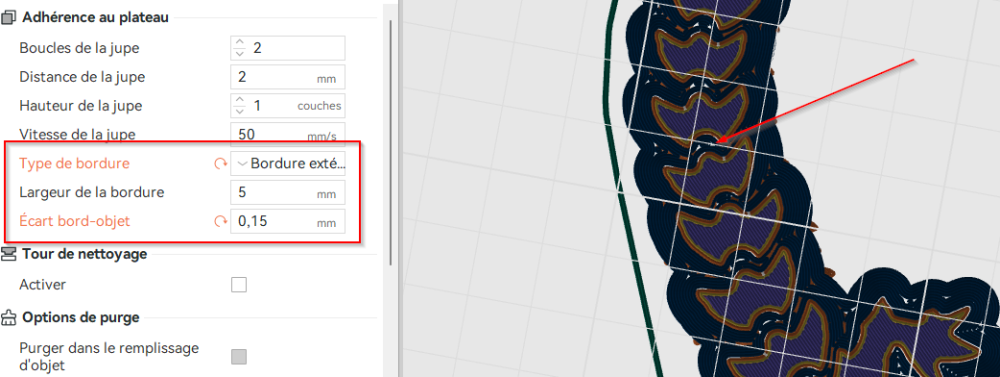This screenshot has width=1000, height=377.
Task: Click the Options de purge section icon
Action: [x=8, y=317]
